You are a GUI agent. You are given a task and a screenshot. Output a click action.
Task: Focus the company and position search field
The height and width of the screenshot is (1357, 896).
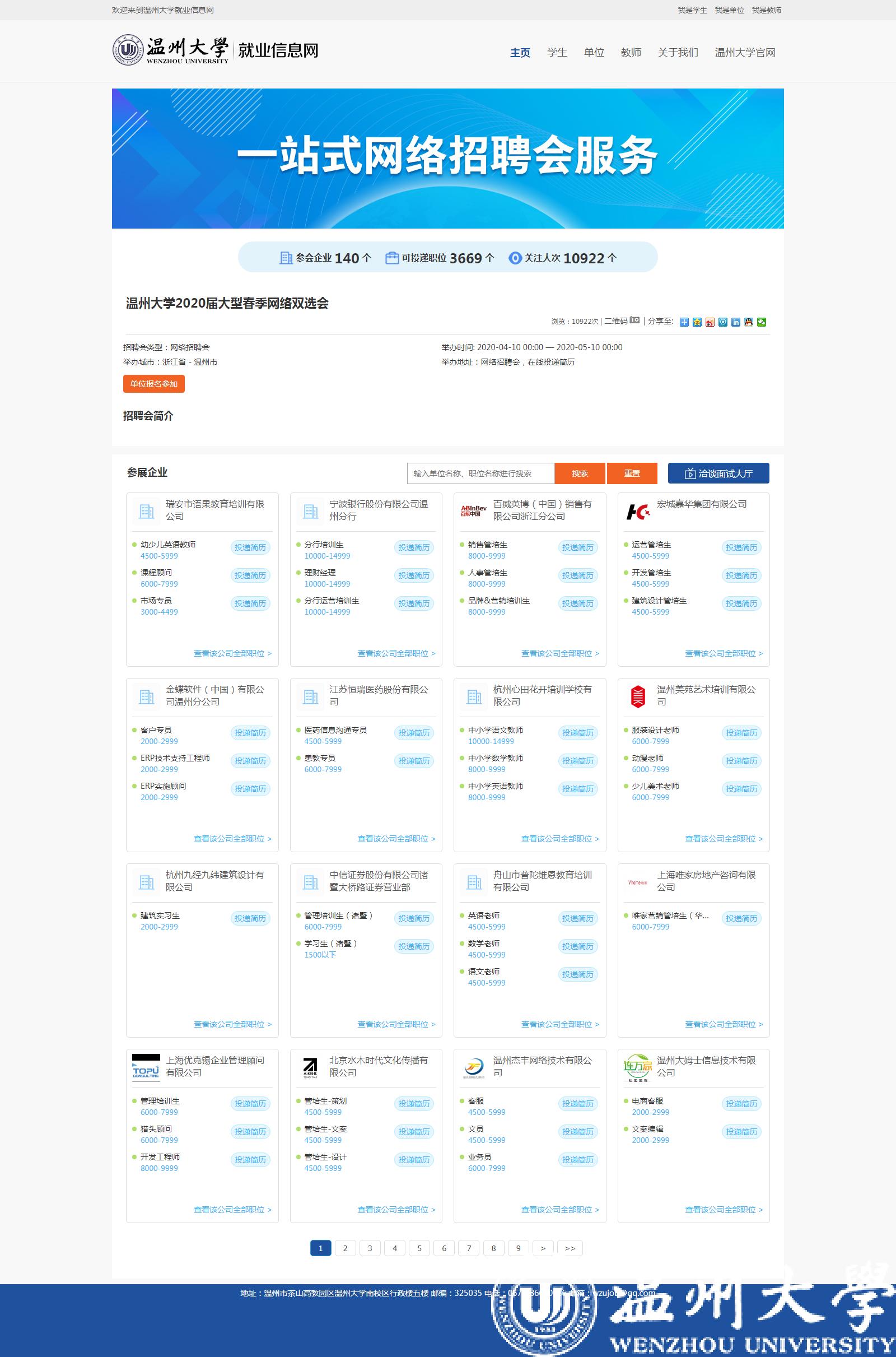click(x=480, y=473)
